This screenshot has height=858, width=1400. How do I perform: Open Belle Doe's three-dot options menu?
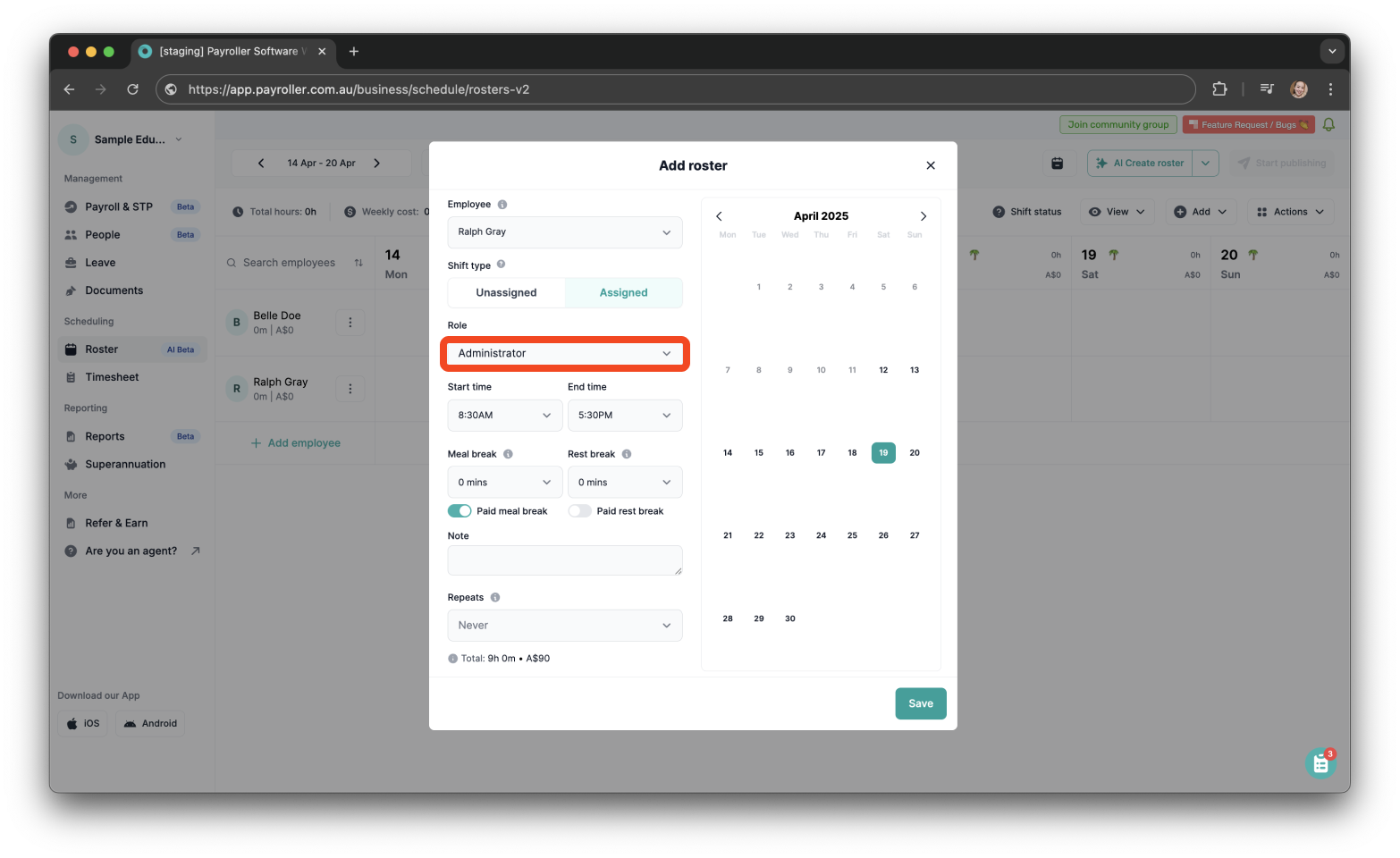(350, 322)
